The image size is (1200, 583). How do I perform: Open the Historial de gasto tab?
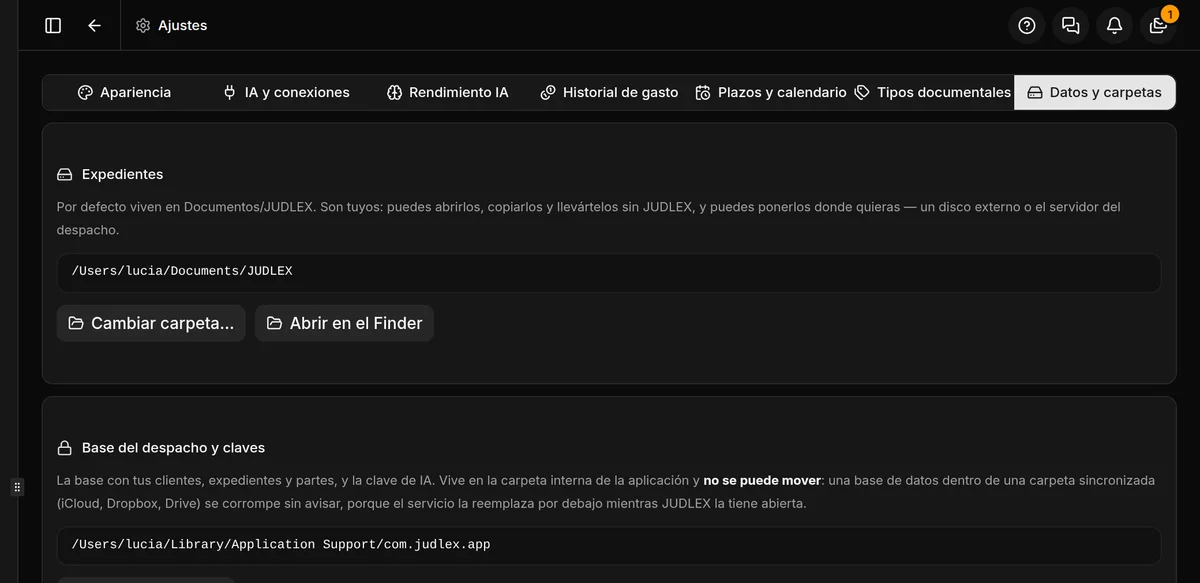click(609, 92)
